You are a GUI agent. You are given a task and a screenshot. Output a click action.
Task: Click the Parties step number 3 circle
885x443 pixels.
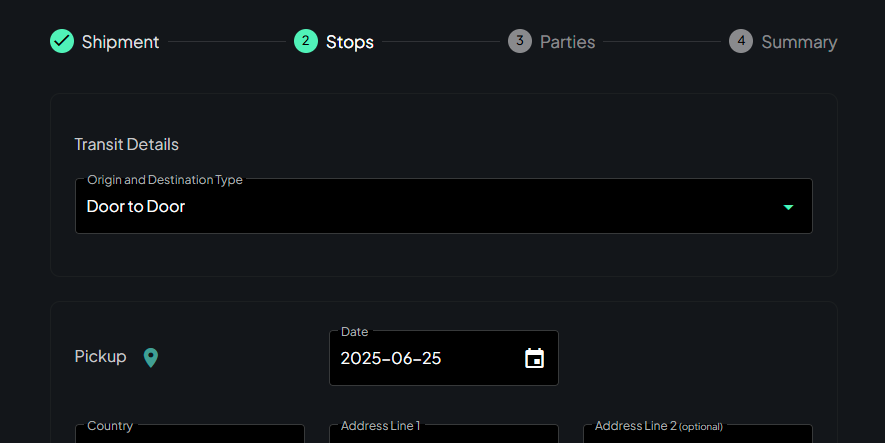520,41
